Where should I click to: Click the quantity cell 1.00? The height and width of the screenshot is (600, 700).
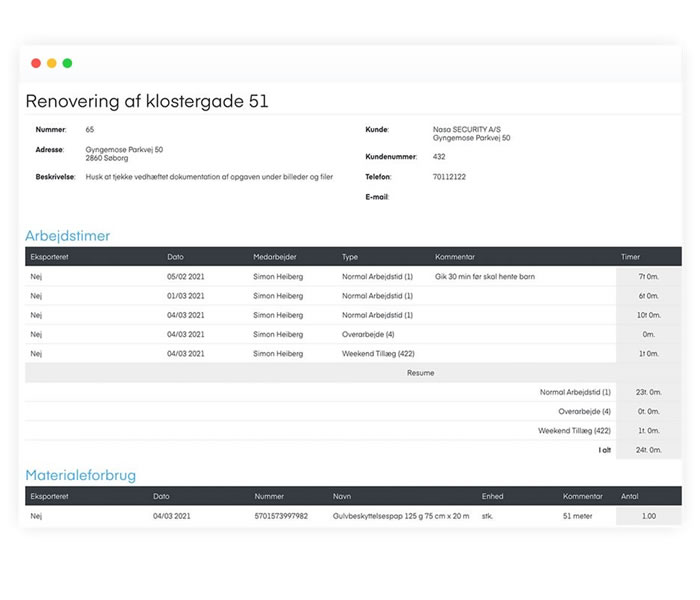(x=648, y=516)
